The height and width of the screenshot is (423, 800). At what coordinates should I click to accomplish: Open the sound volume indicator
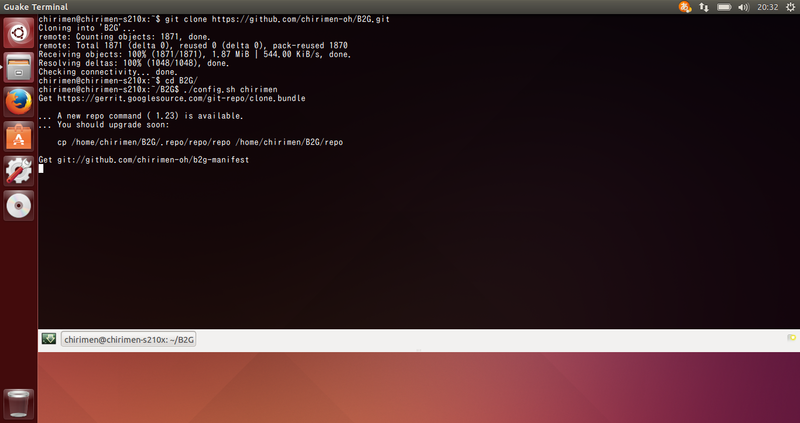pyautogui.click(x=743, y=7)
